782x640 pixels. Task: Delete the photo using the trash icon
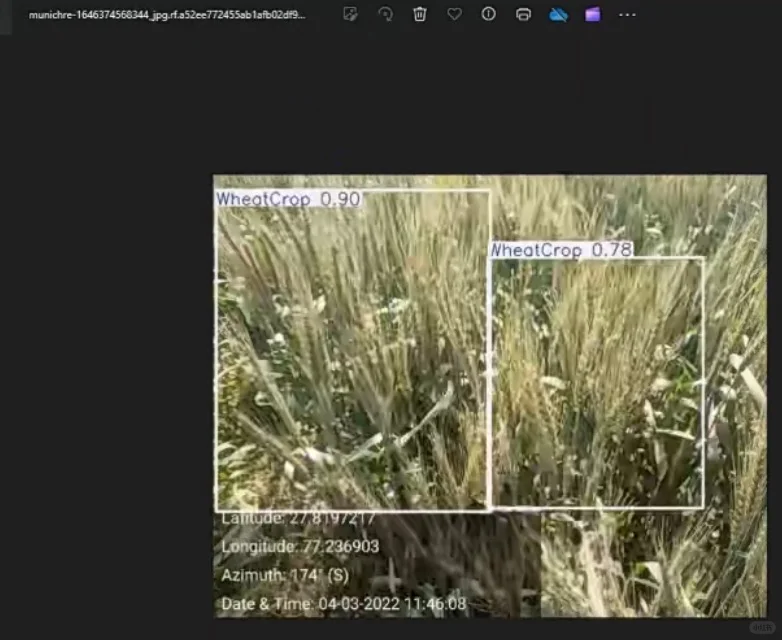(x=420, y=14)
